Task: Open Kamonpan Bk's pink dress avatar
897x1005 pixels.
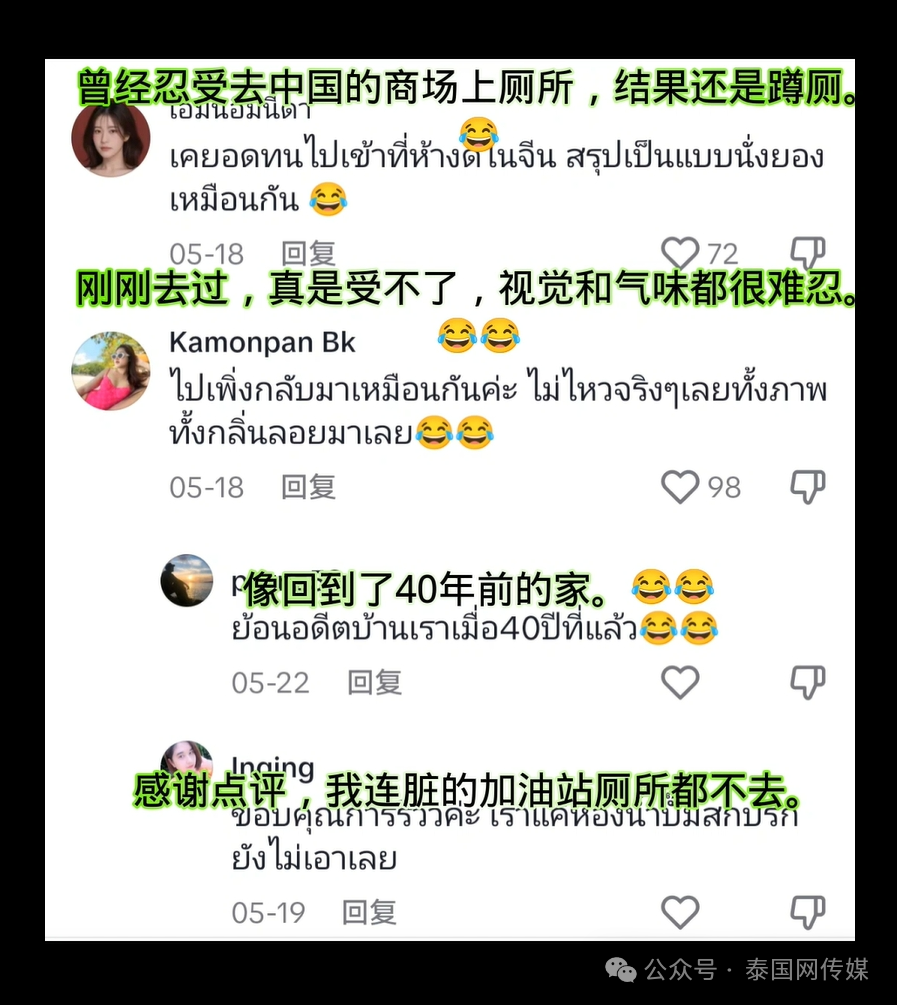Action: [110, 370]
